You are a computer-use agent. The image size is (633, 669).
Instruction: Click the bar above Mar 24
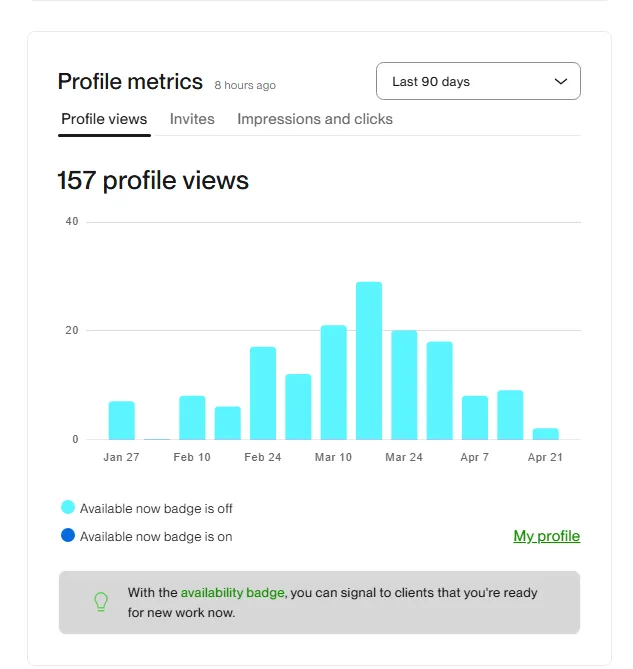pyautogui.click(x=404, y=385)
